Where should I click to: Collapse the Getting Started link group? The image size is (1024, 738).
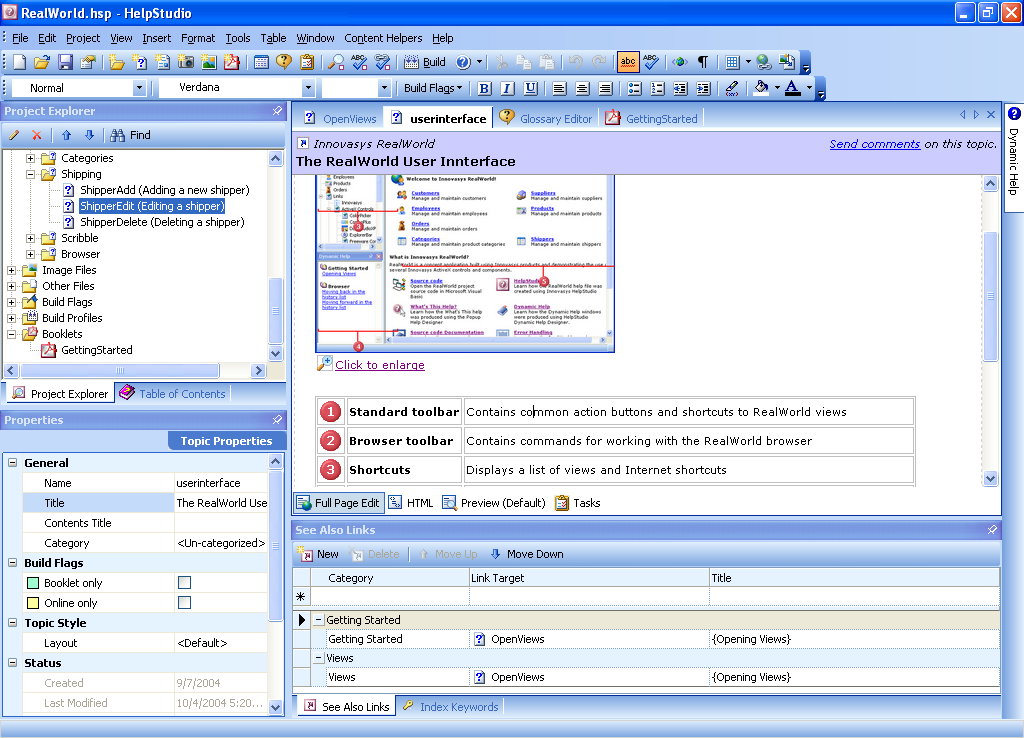pyautogui.click(x=319, y=620)
